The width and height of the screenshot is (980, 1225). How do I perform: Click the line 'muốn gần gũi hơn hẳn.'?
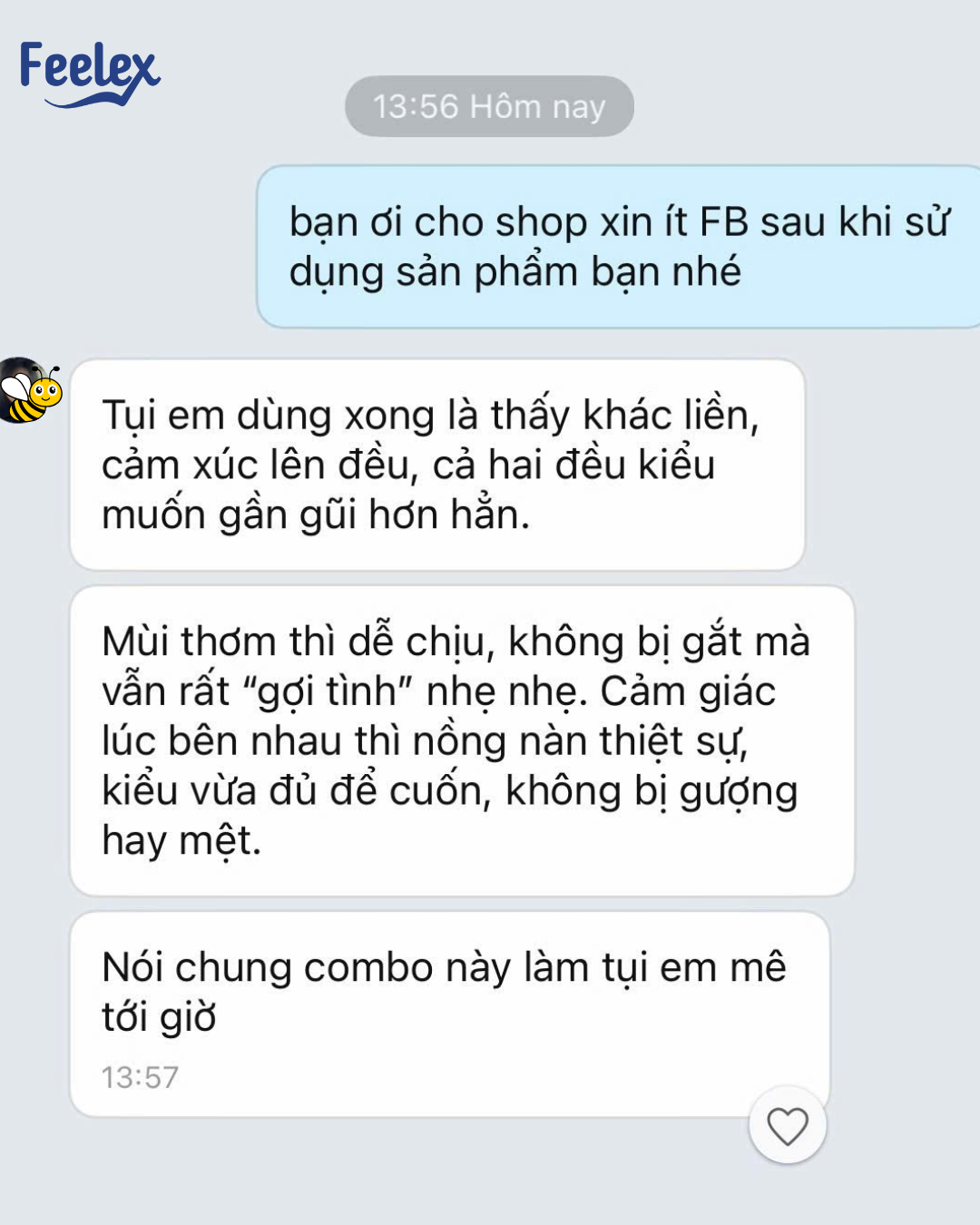pos(316,515)
